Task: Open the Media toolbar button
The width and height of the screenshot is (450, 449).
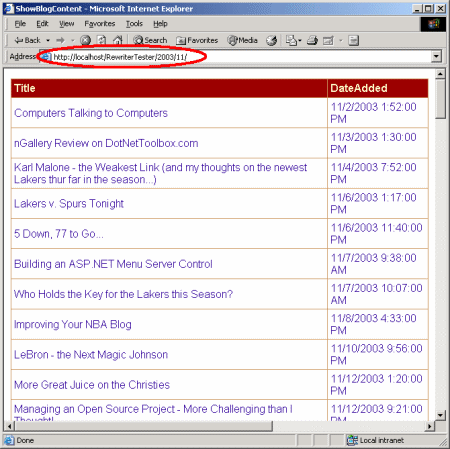Action: click(242, 40)
